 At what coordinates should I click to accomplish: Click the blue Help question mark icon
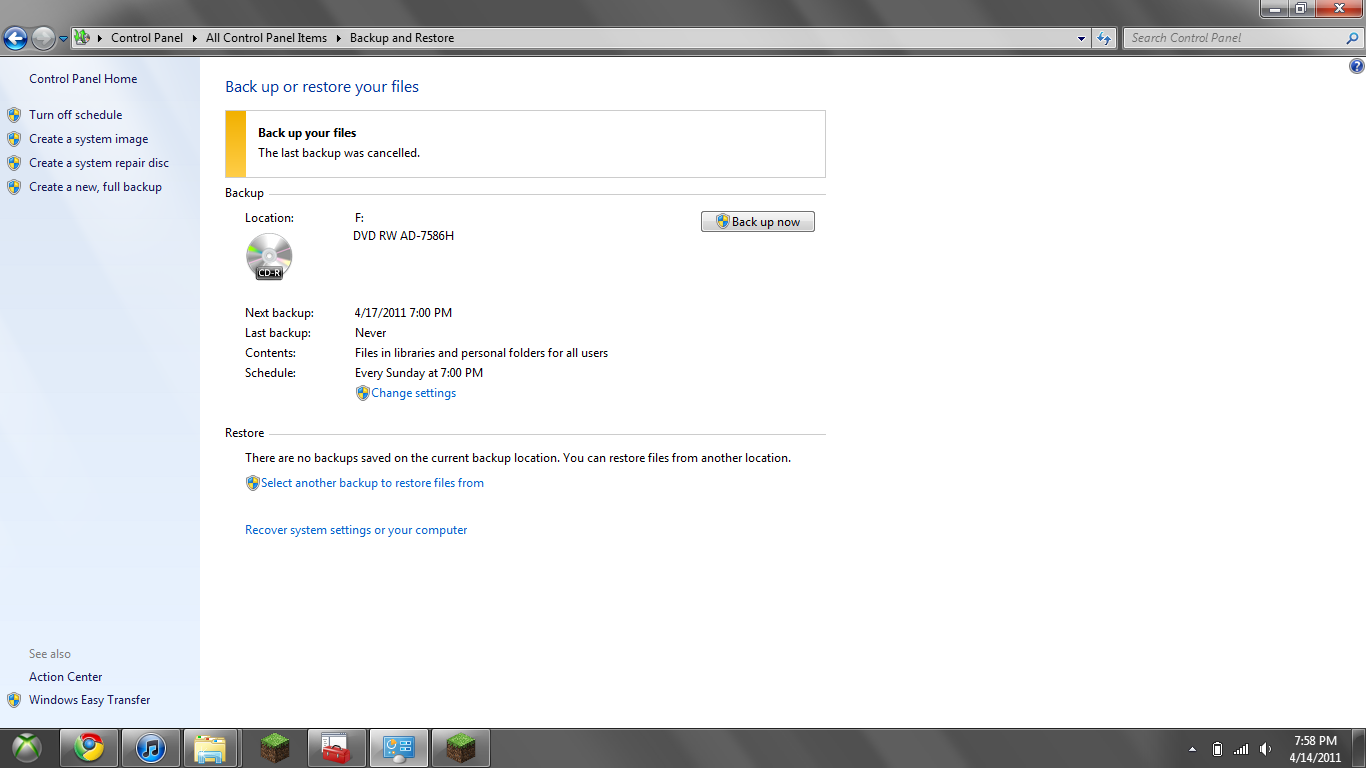(1356, 67)
